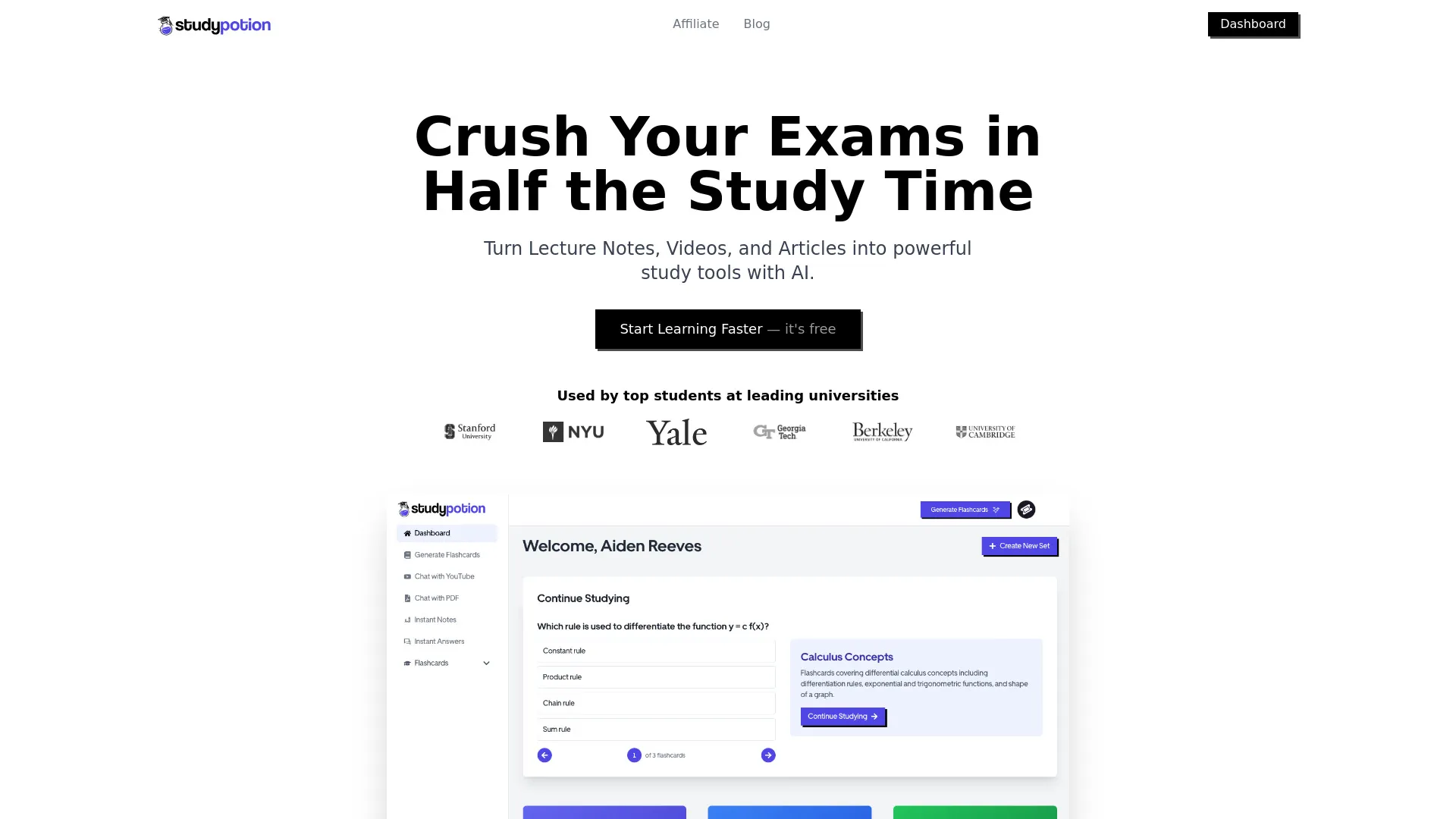Click the Affiliate menu item

pyautogui.click(x=696, y=24)
